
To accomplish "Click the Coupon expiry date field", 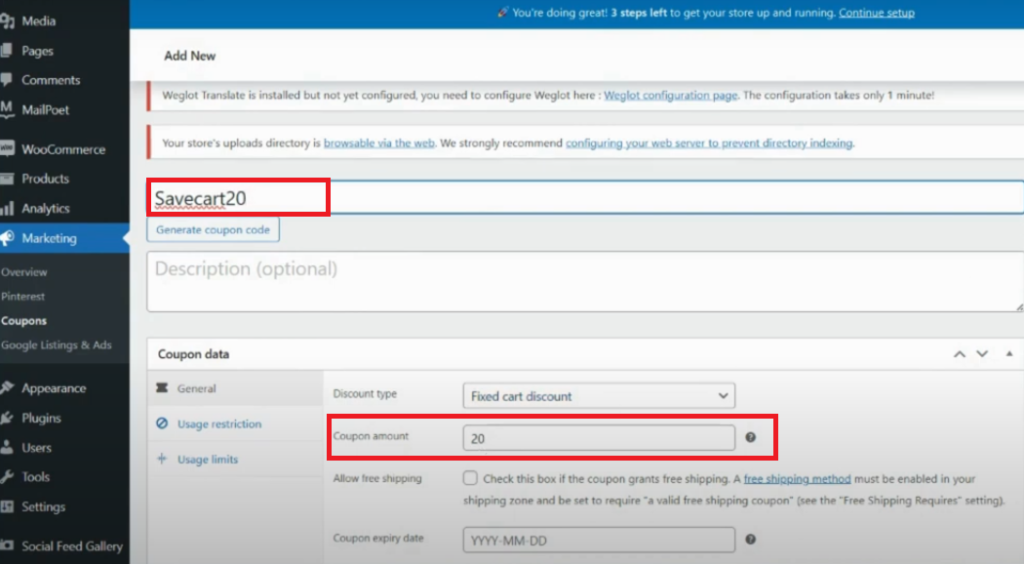I will tap(598, 539).
